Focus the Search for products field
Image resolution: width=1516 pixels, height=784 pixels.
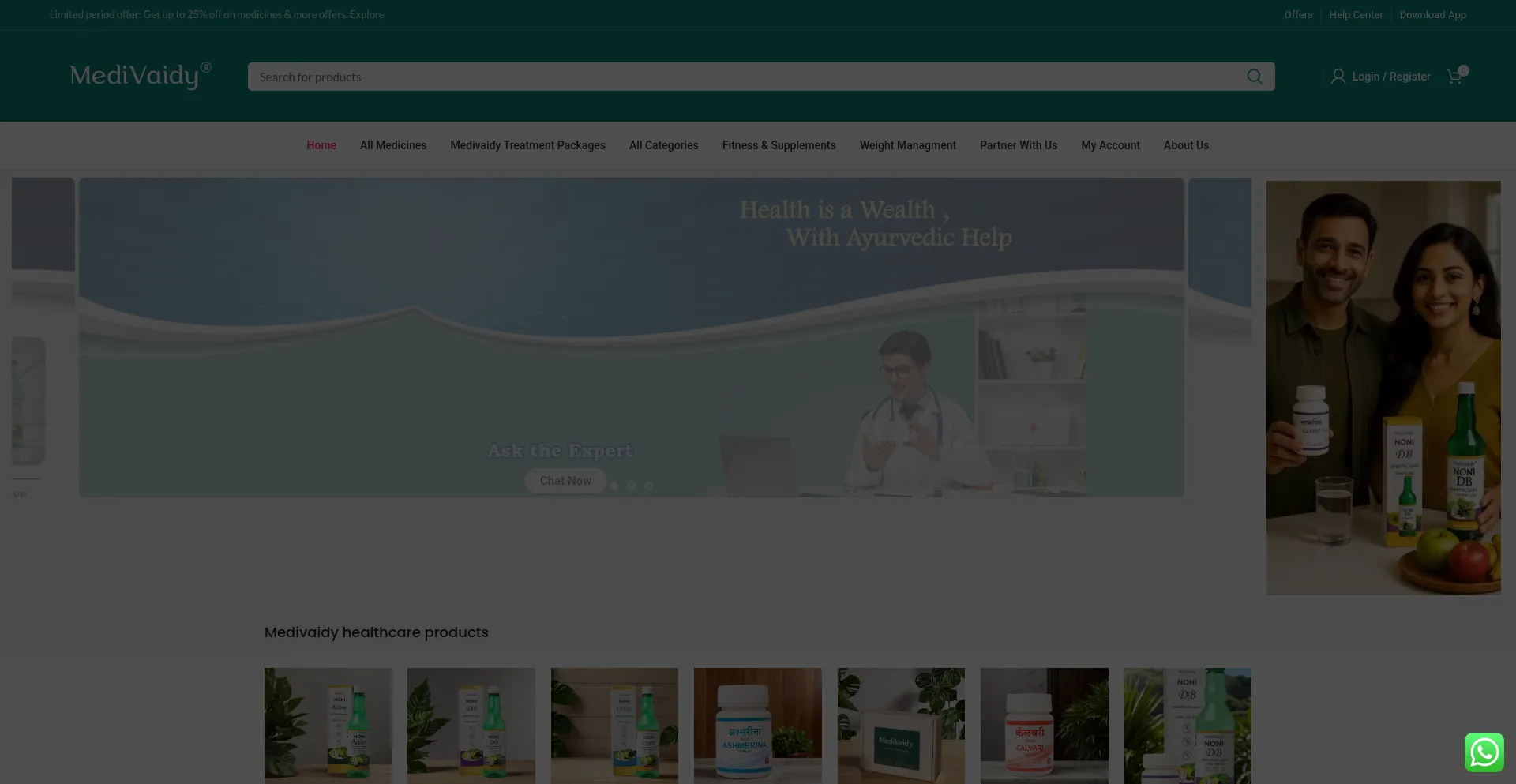761,77
